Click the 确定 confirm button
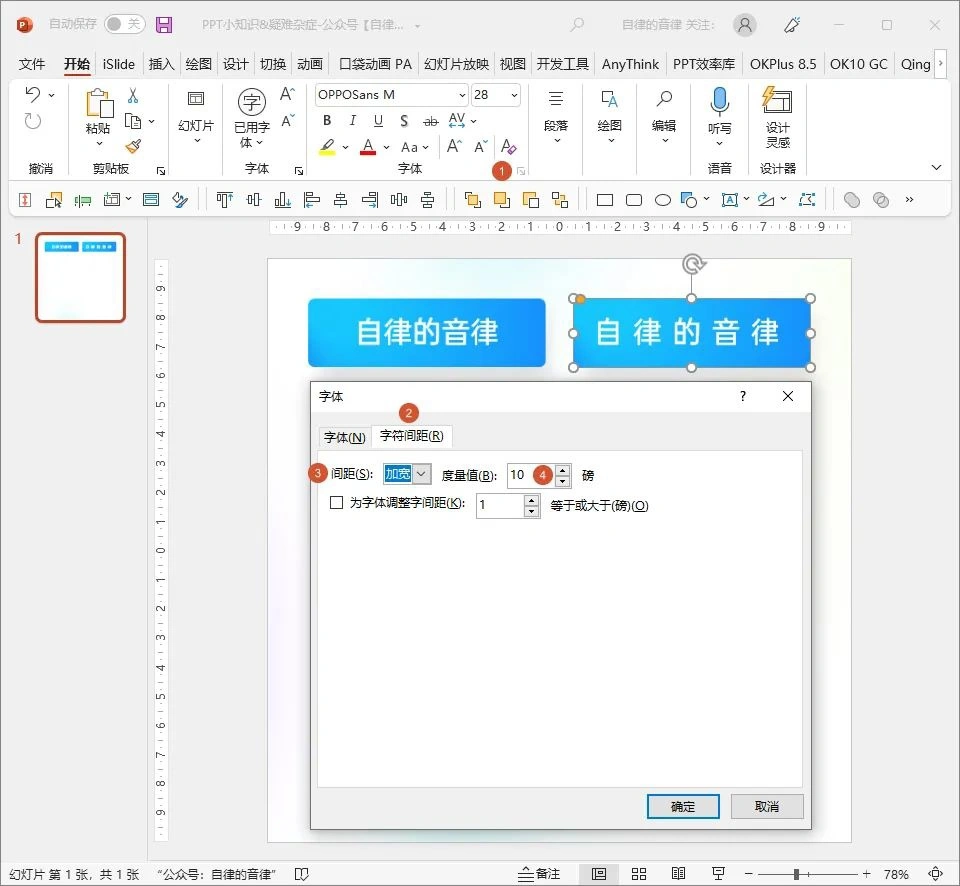 pyautogui.click(x=683, y=806)
